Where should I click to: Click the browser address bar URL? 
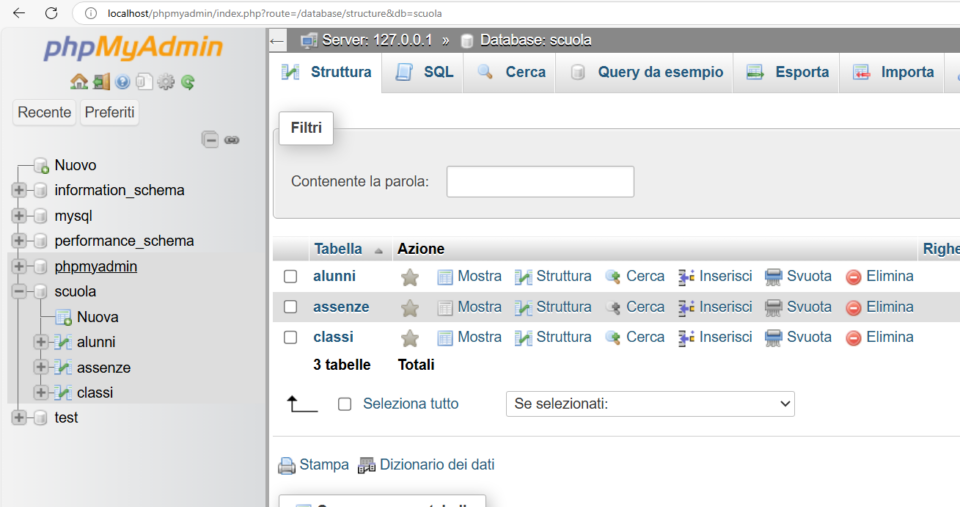pyautogui.click(x=274, y=13)
